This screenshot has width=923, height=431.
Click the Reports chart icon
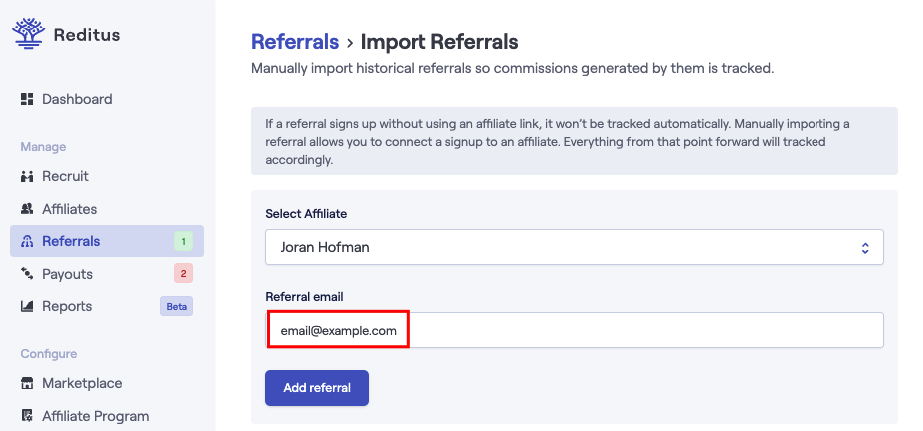(x=27, y=306)
